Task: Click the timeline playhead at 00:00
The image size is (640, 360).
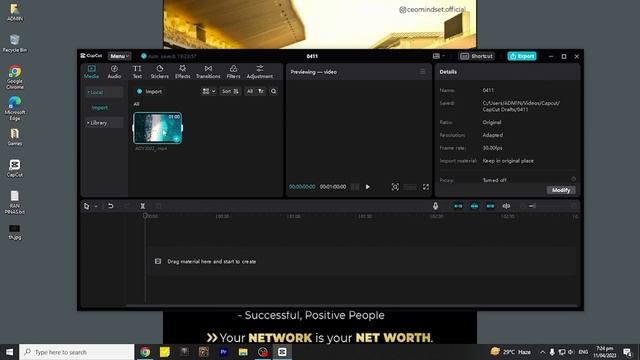Action: tap(145, 216)
